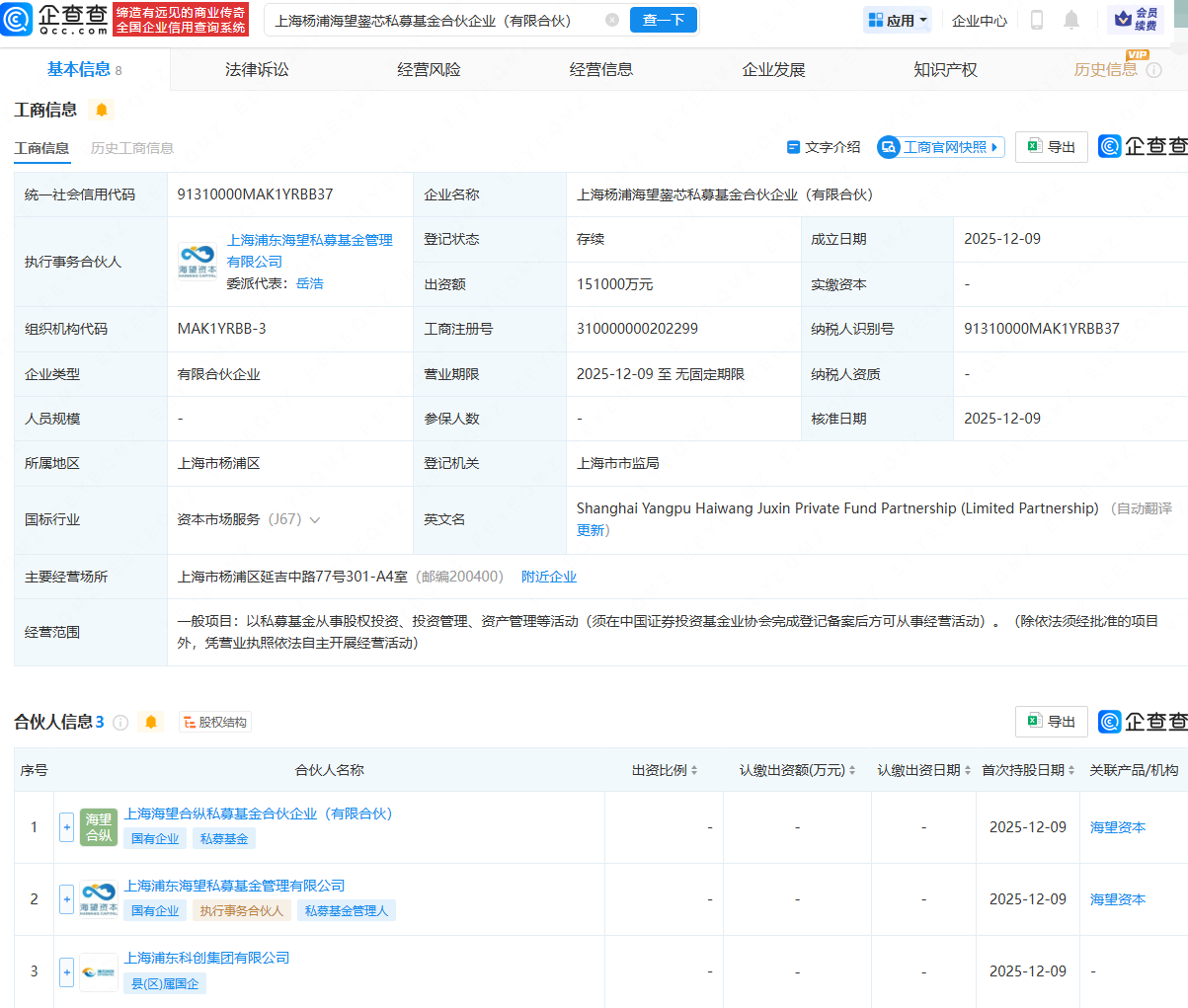Click the 查一下 search button
1188x1008 pixels.
click(664, 20)
